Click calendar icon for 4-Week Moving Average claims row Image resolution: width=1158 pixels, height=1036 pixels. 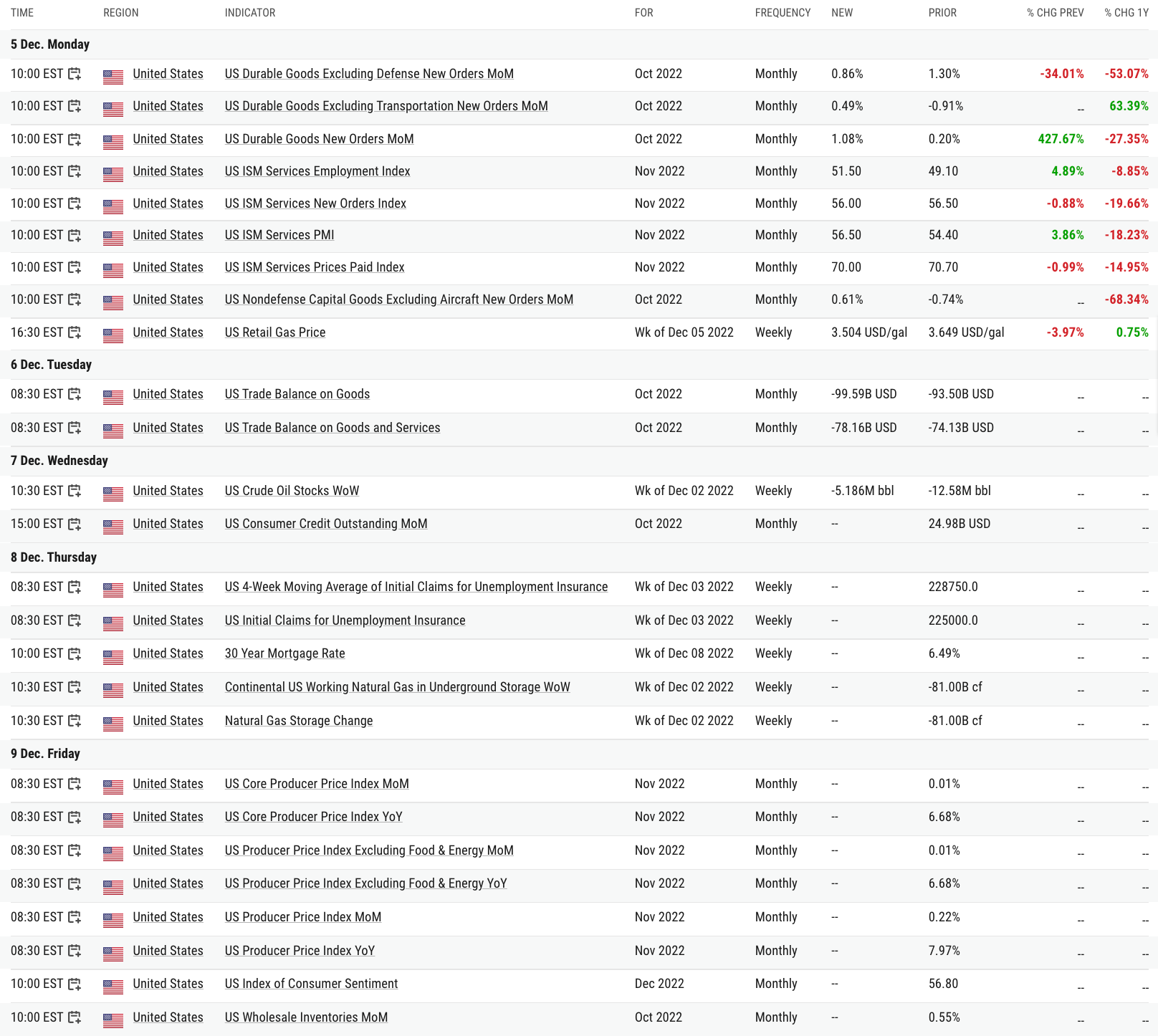pyautogui.click(x=75, y=587)
